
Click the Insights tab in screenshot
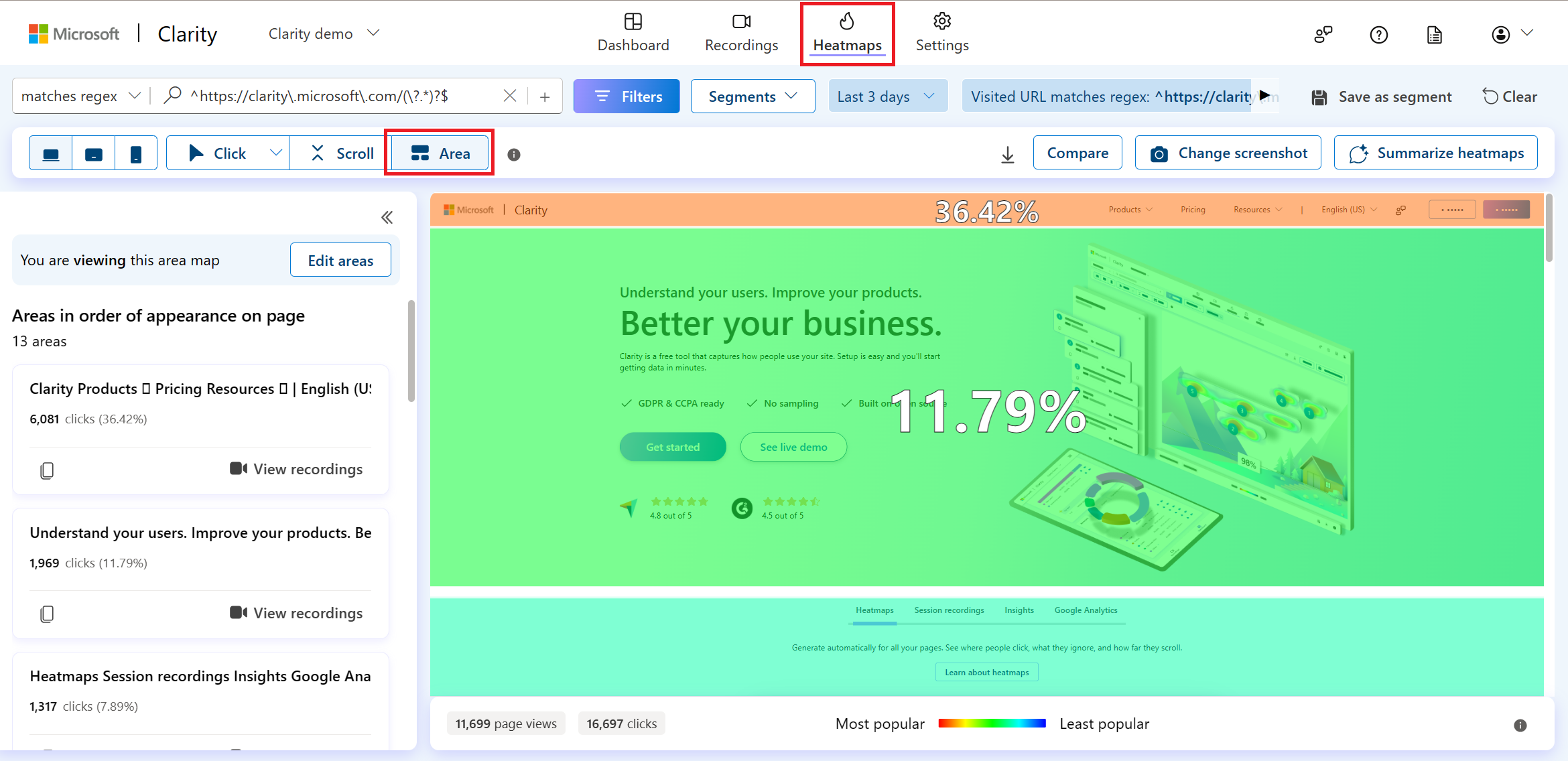click(x=1019, y=610)
